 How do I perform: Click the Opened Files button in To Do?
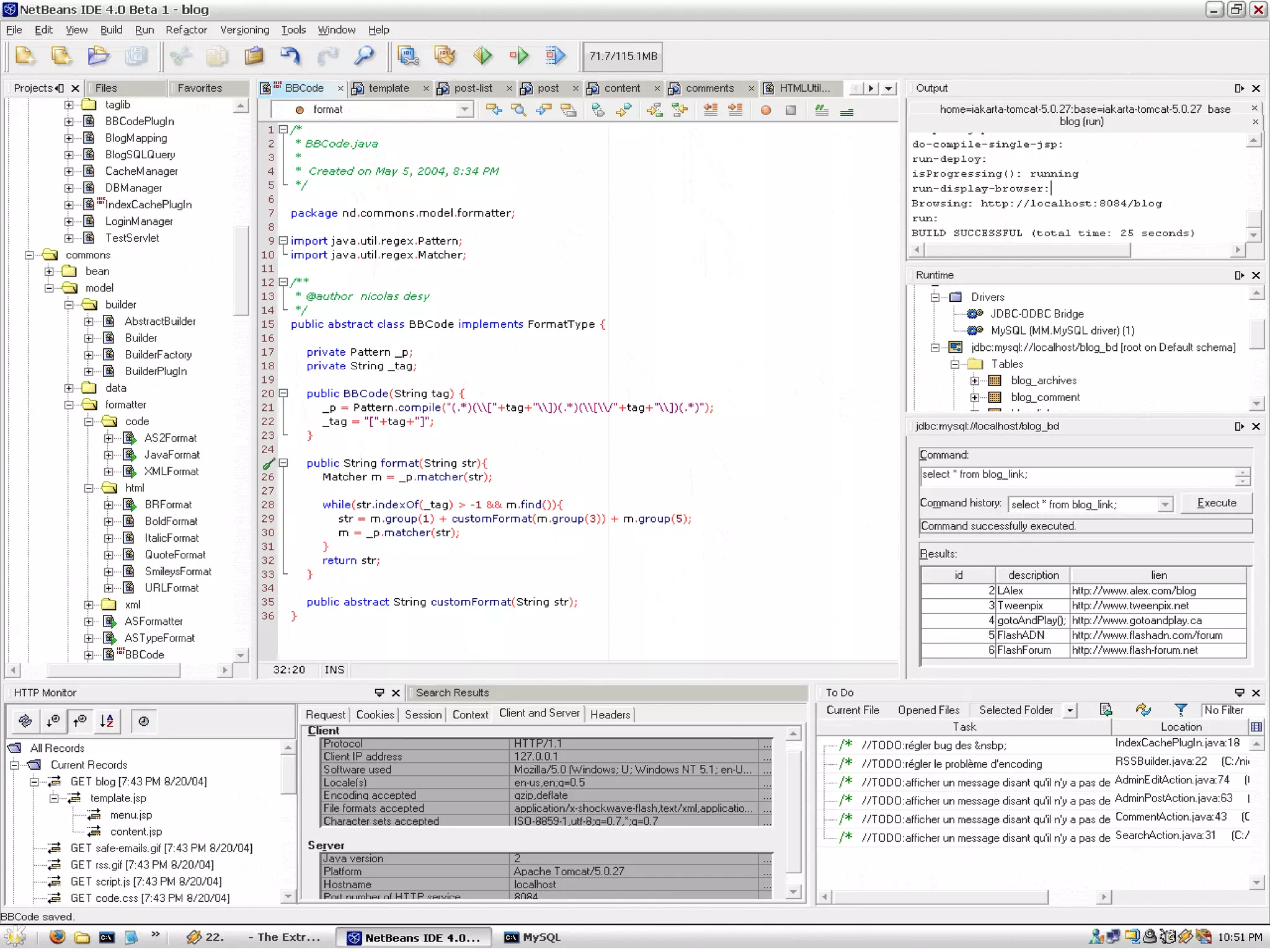928,710
